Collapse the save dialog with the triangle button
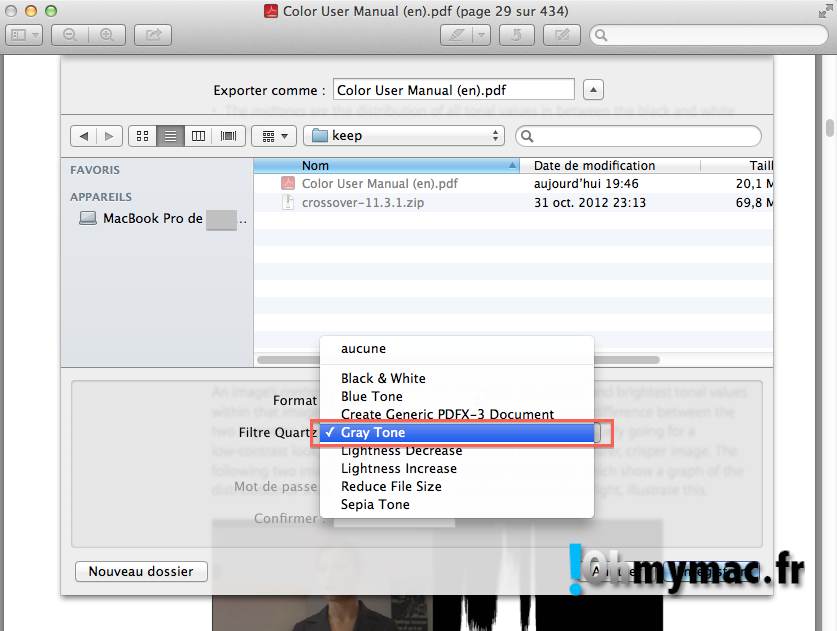The image size is (837, 631). pos(593,90)
